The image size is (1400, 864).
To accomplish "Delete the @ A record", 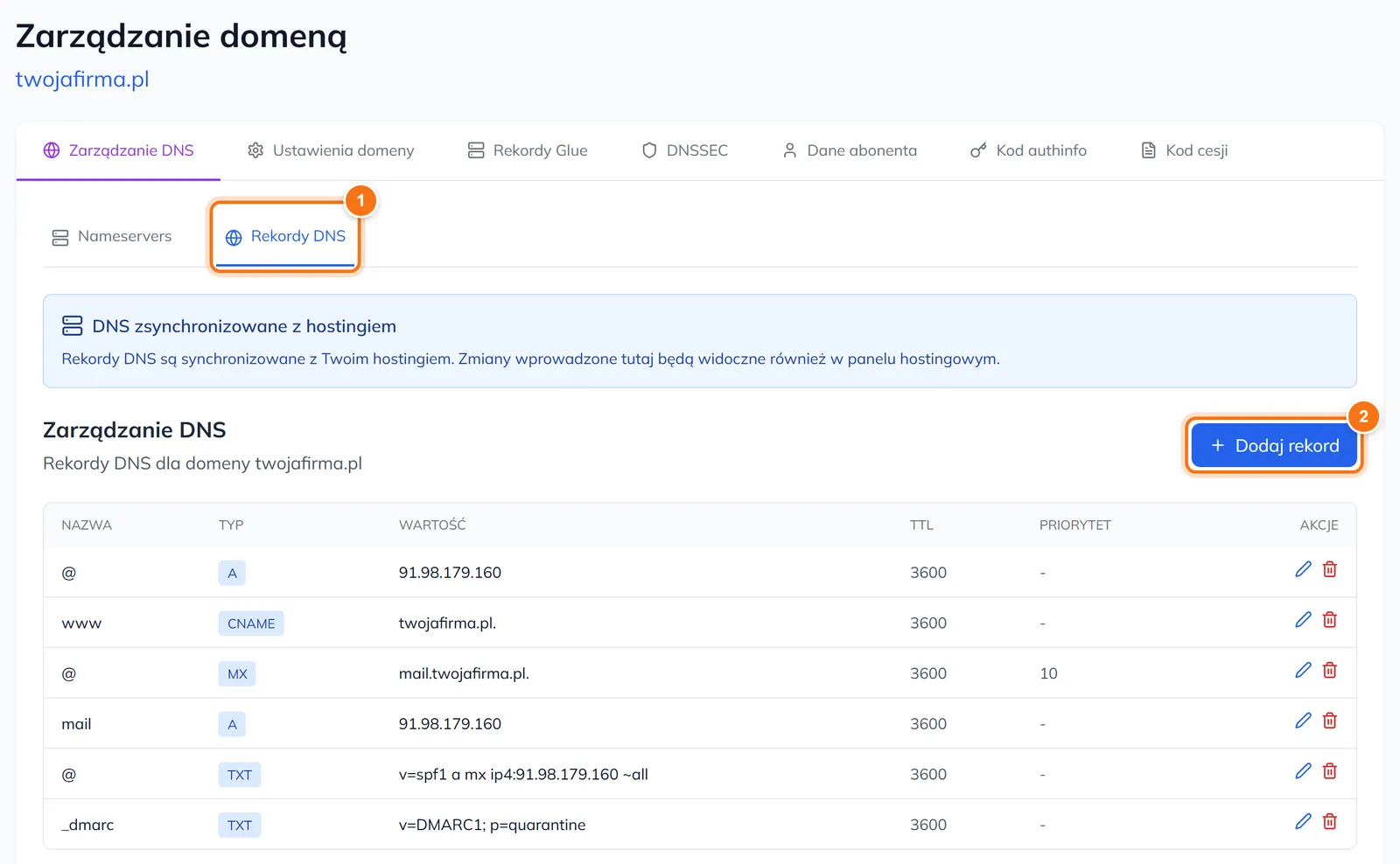I will tap(1330, 569).
